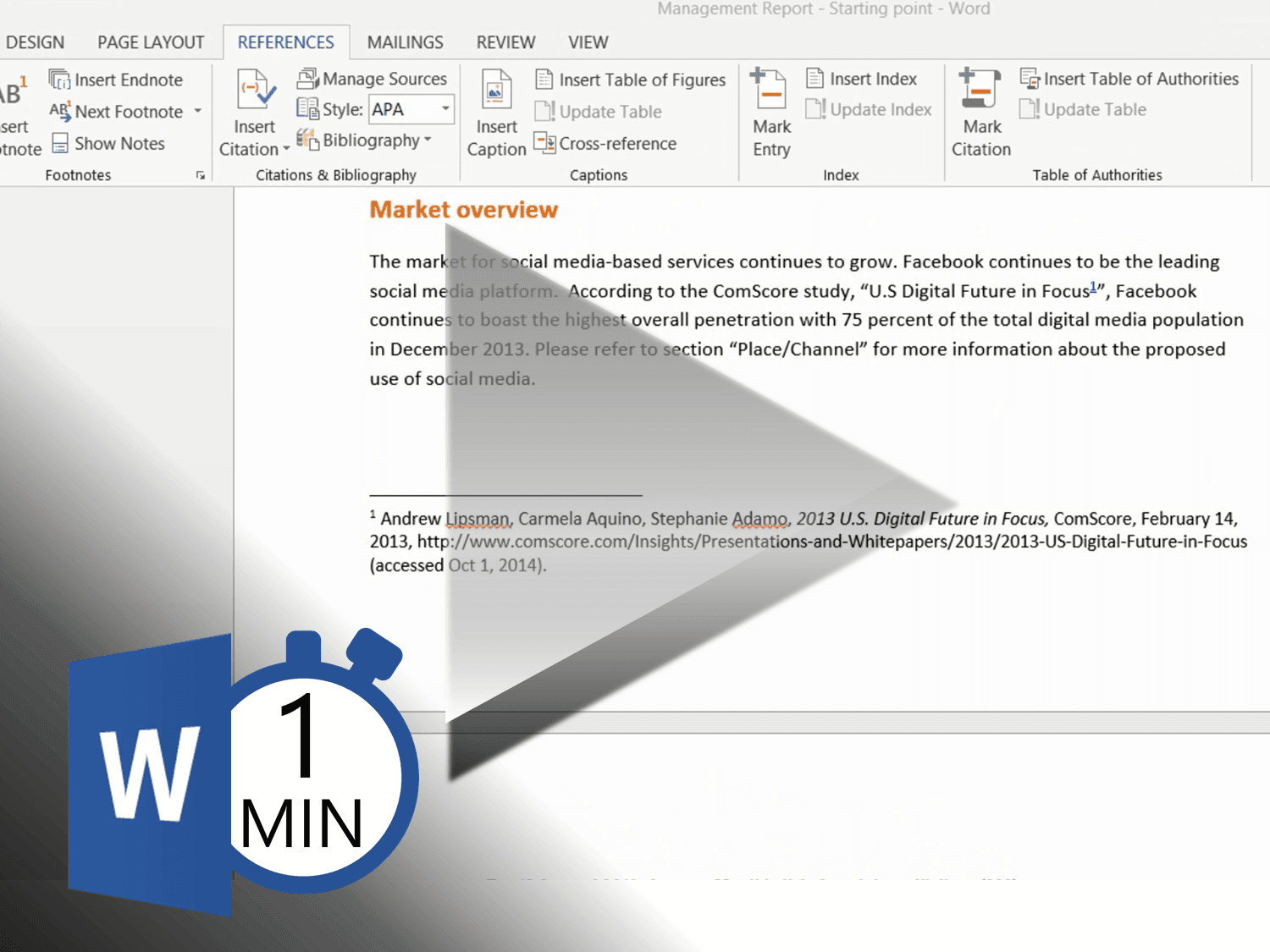Switch to the Review tab
The image size is (1270, 952).
pos(505,42)
